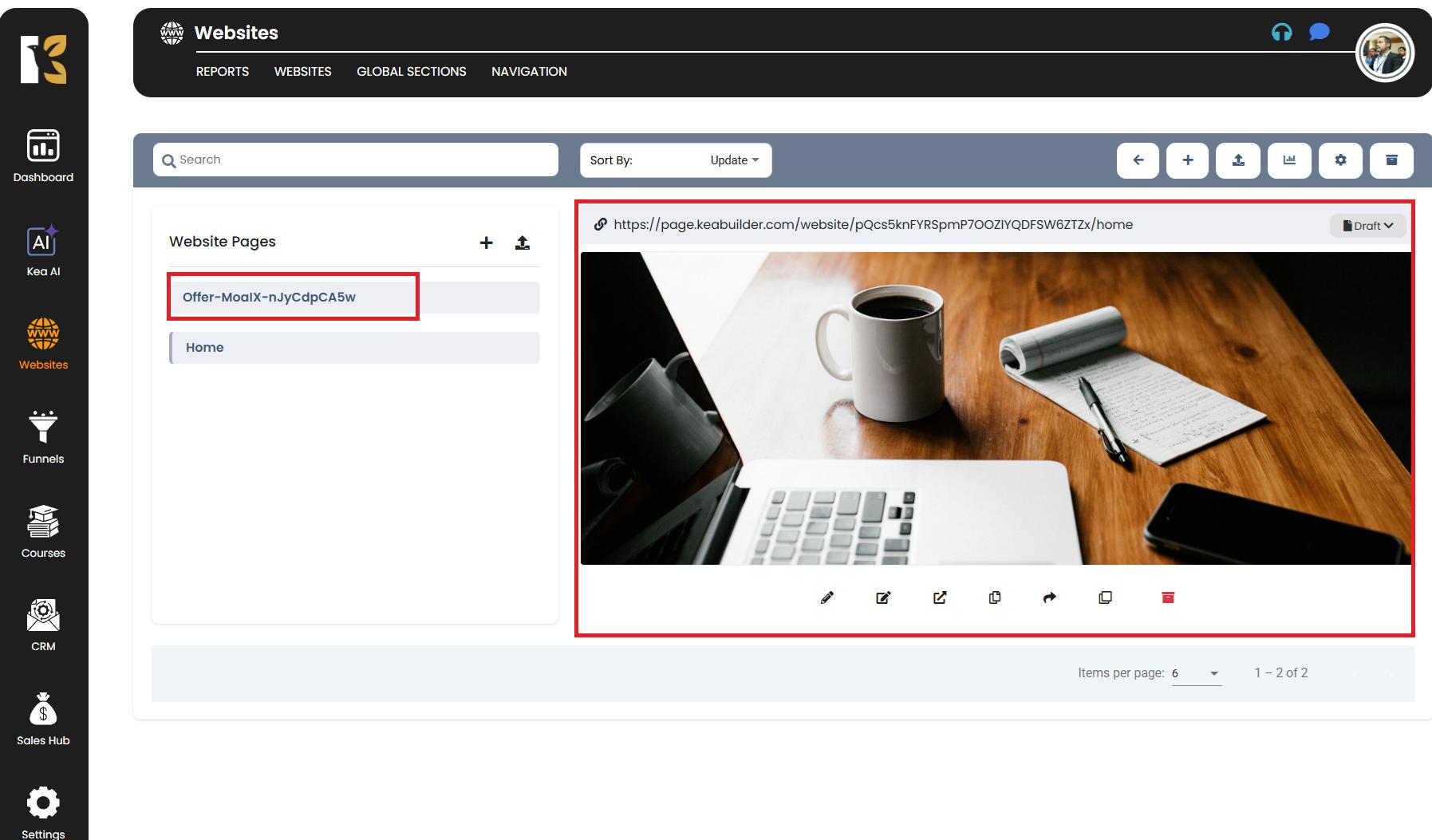This screenshot has width=1432, height=840.
Task: Click the website settings gear button
Action: coord(1340,160)
